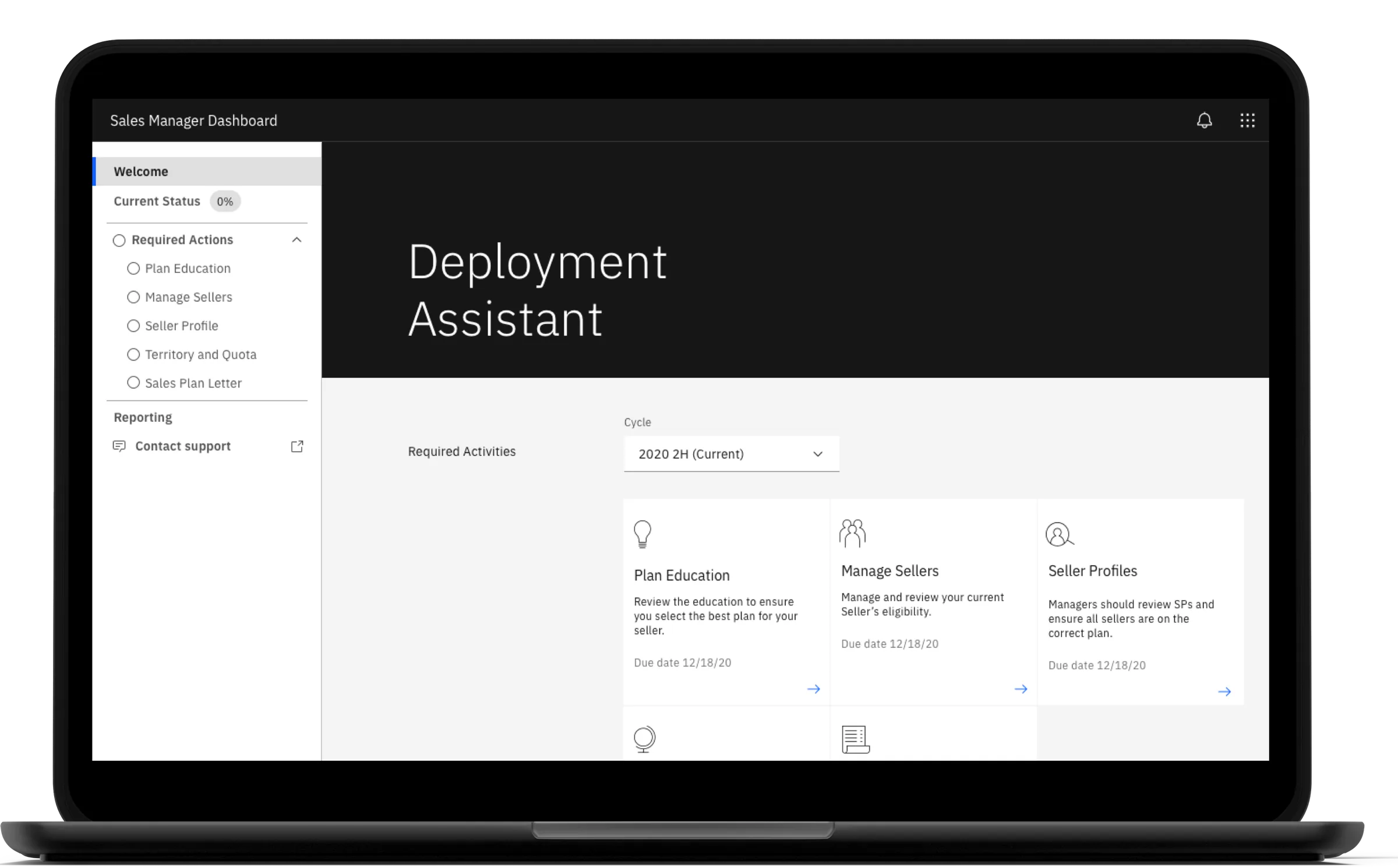
Task: Open Sales Plan Letter in sidebar
Action: 193,383
